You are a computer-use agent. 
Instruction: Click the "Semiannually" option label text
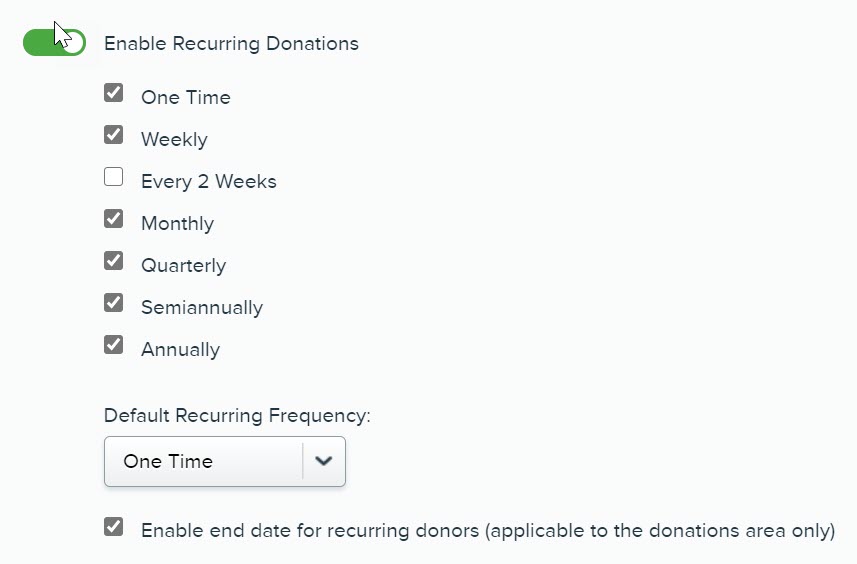[202, 308]
